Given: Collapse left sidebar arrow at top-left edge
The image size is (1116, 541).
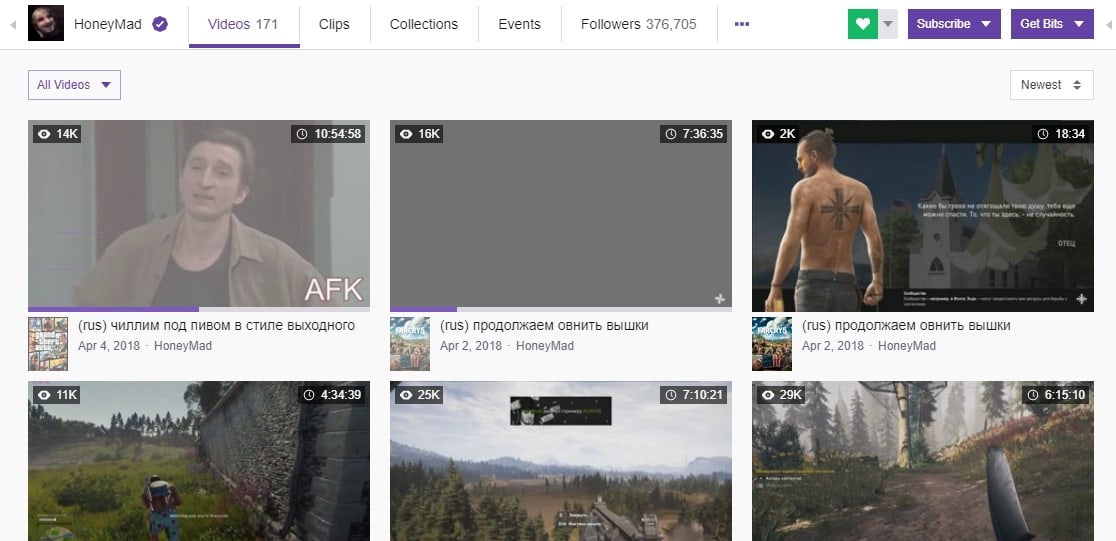Looking at the screenshot, I should [13, 25].
